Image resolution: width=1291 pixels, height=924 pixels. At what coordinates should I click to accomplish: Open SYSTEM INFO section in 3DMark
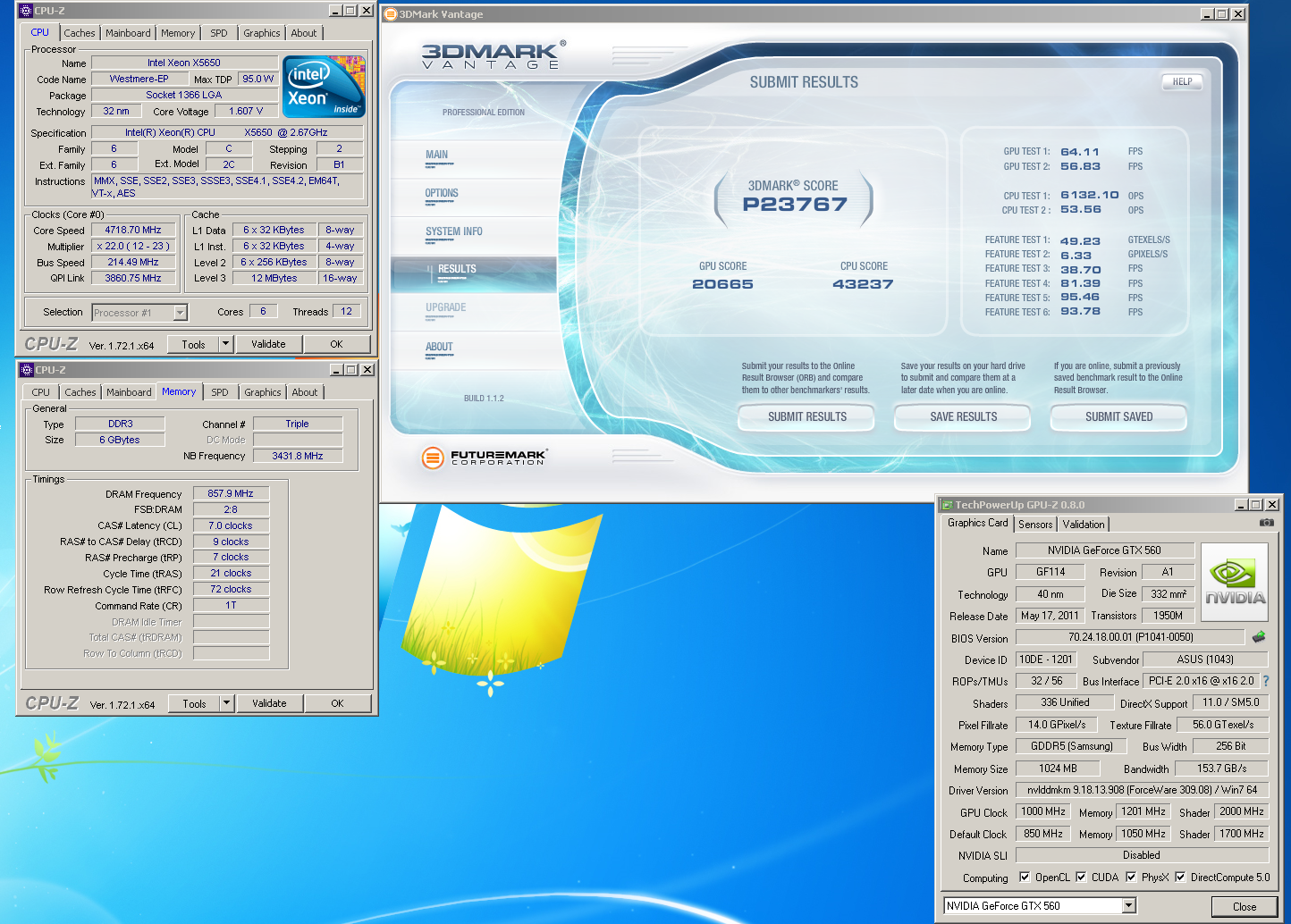454,231
